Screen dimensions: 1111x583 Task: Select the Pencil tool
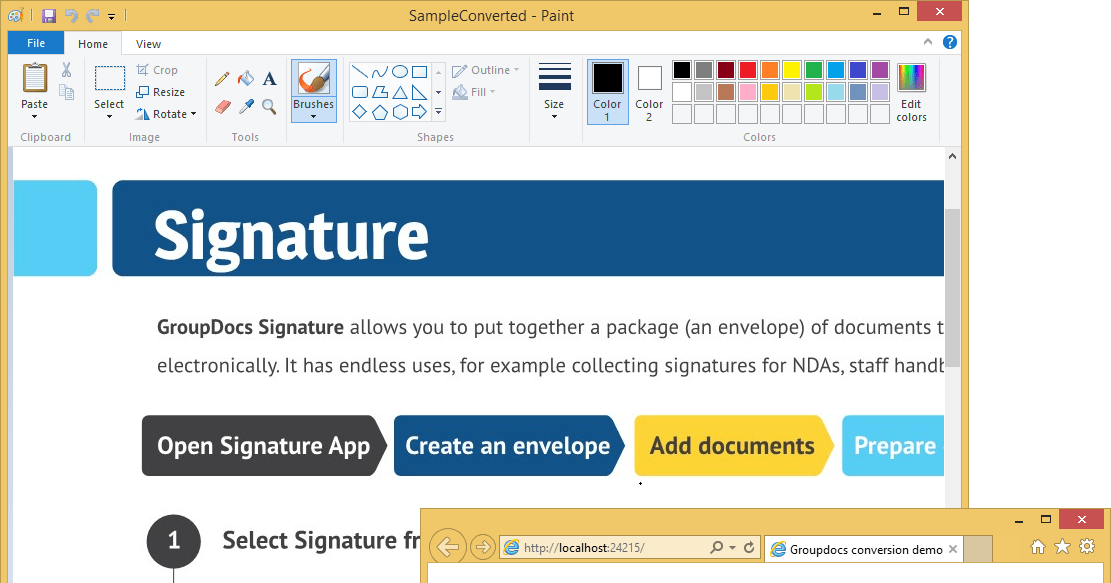click(x=222, y=78)
